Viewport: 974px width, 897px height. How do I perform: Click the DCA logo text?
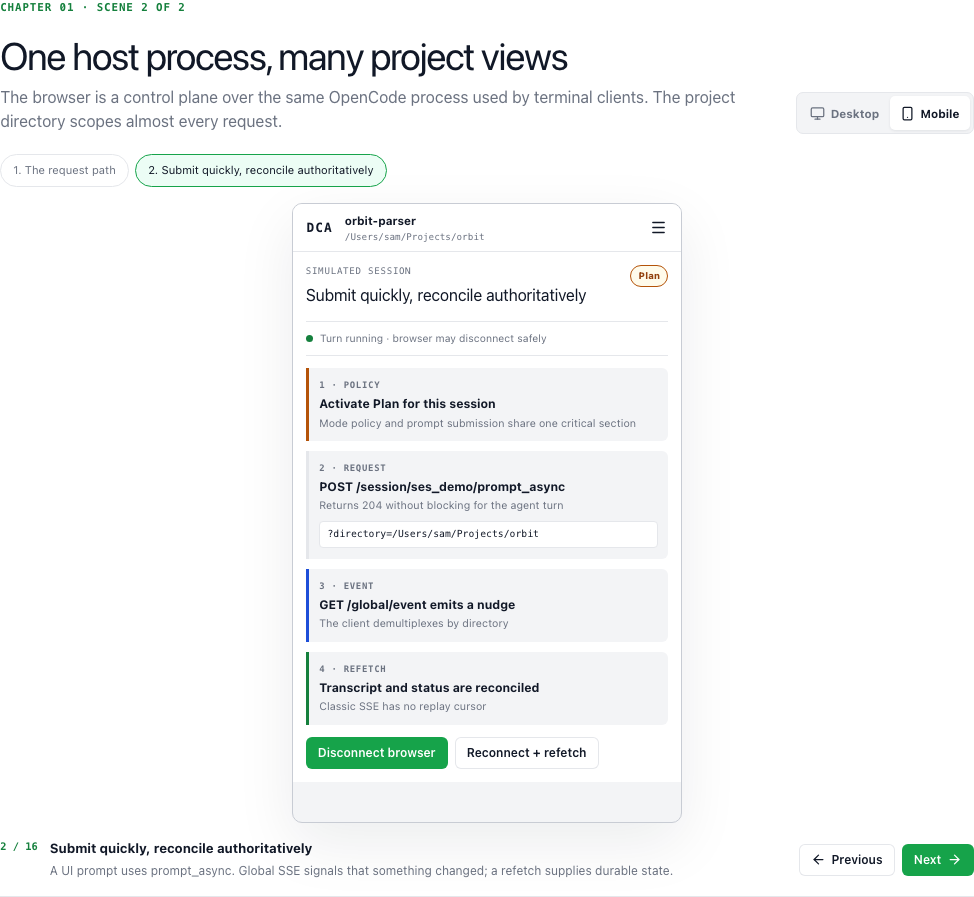(x=319, y=228)
